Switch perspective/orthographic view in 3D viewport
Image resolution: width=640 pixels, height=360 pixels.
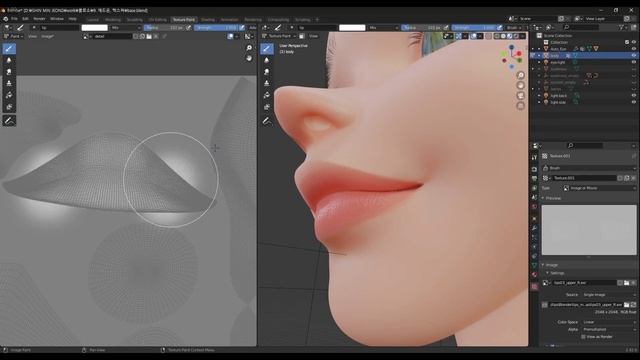[x=520, y=106]
